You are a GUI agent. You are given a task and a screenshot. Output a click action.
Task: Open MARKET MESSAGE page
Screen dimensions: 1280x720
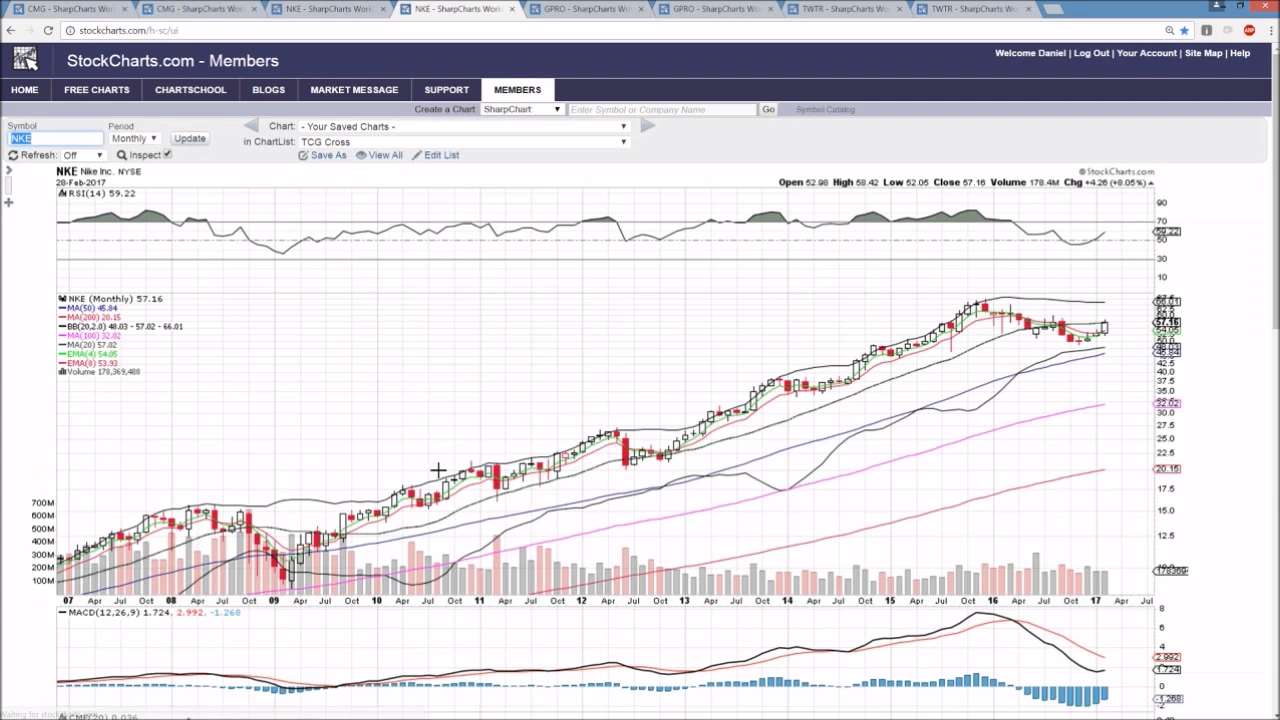[x=354, y=90]
